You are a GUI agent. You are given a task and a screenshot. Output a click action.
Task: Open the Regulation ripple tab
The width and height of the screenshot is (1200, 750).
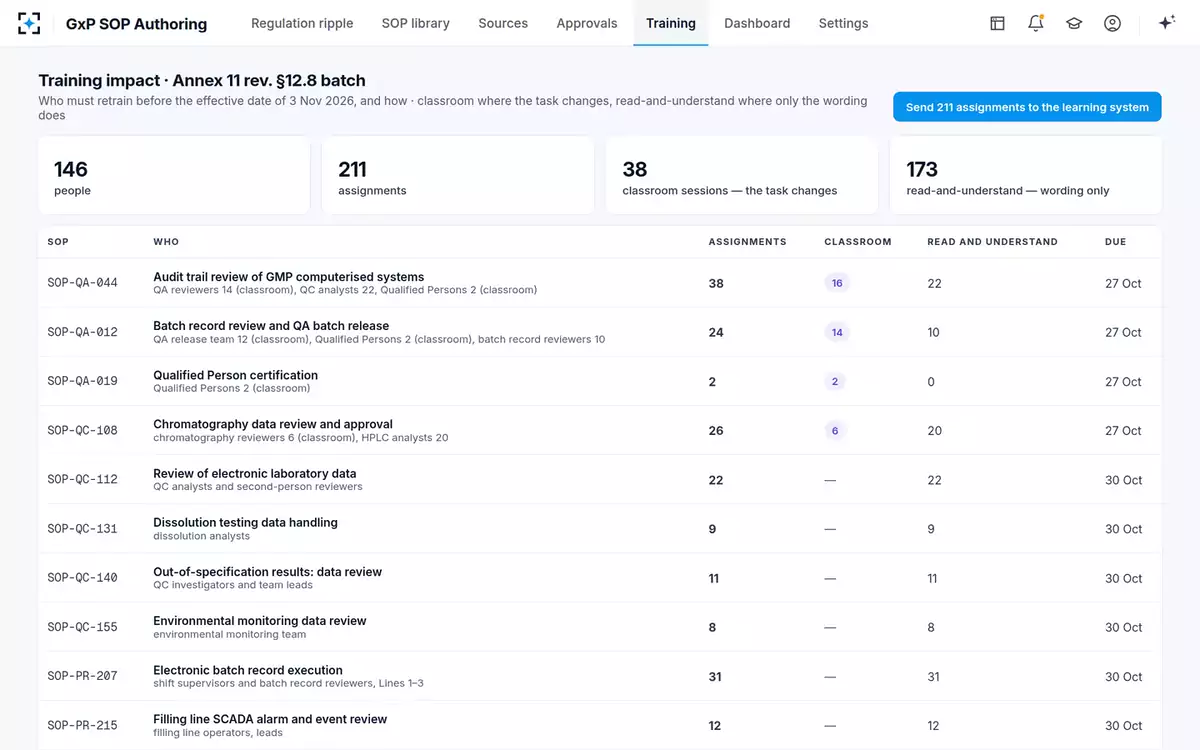point(302,23)
